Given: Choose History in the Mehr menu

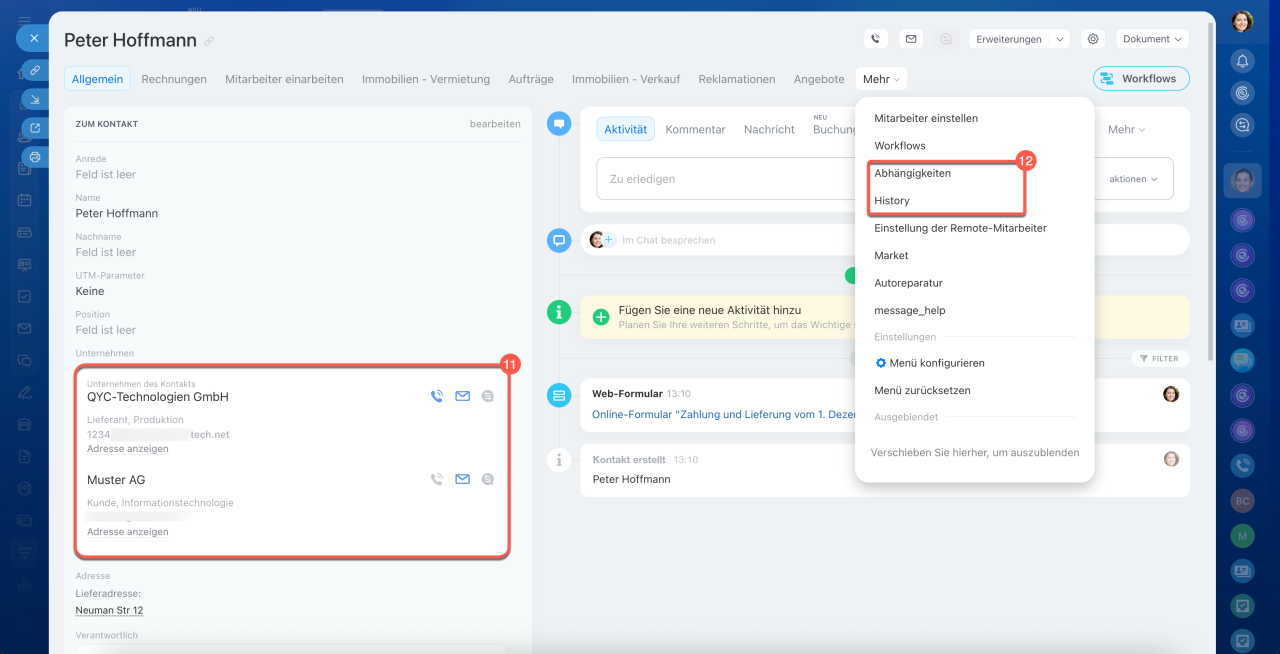Looking at the screenshot, I should tap(892, 200).
